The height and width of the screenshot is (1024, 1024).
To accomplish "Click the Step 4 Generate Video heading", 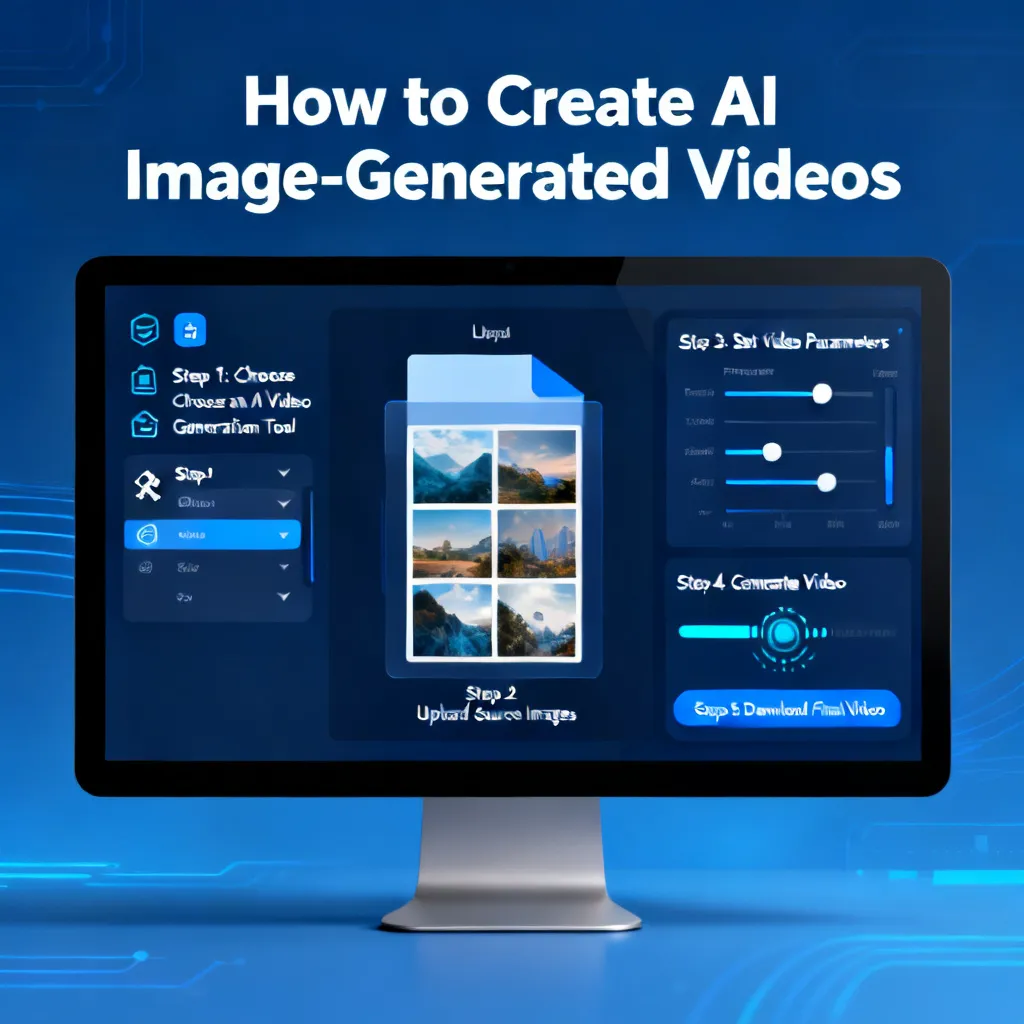I will (761, 583).
